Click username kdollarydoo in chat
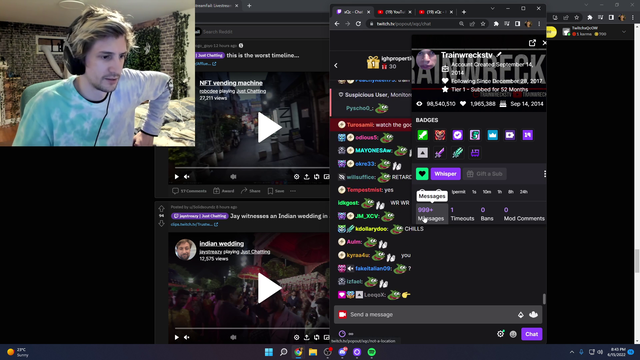Viewport: 640px width, 360px height. pyautogui.click(x=371, y=229)
